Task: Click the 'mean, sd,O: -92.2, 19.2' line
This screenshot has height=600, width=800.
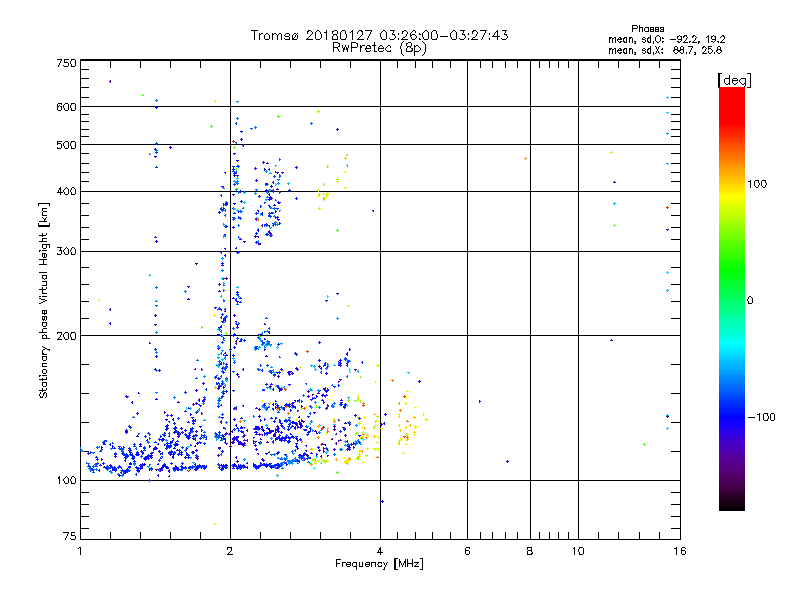Action: pyautogui.click(x=666, y=39)
